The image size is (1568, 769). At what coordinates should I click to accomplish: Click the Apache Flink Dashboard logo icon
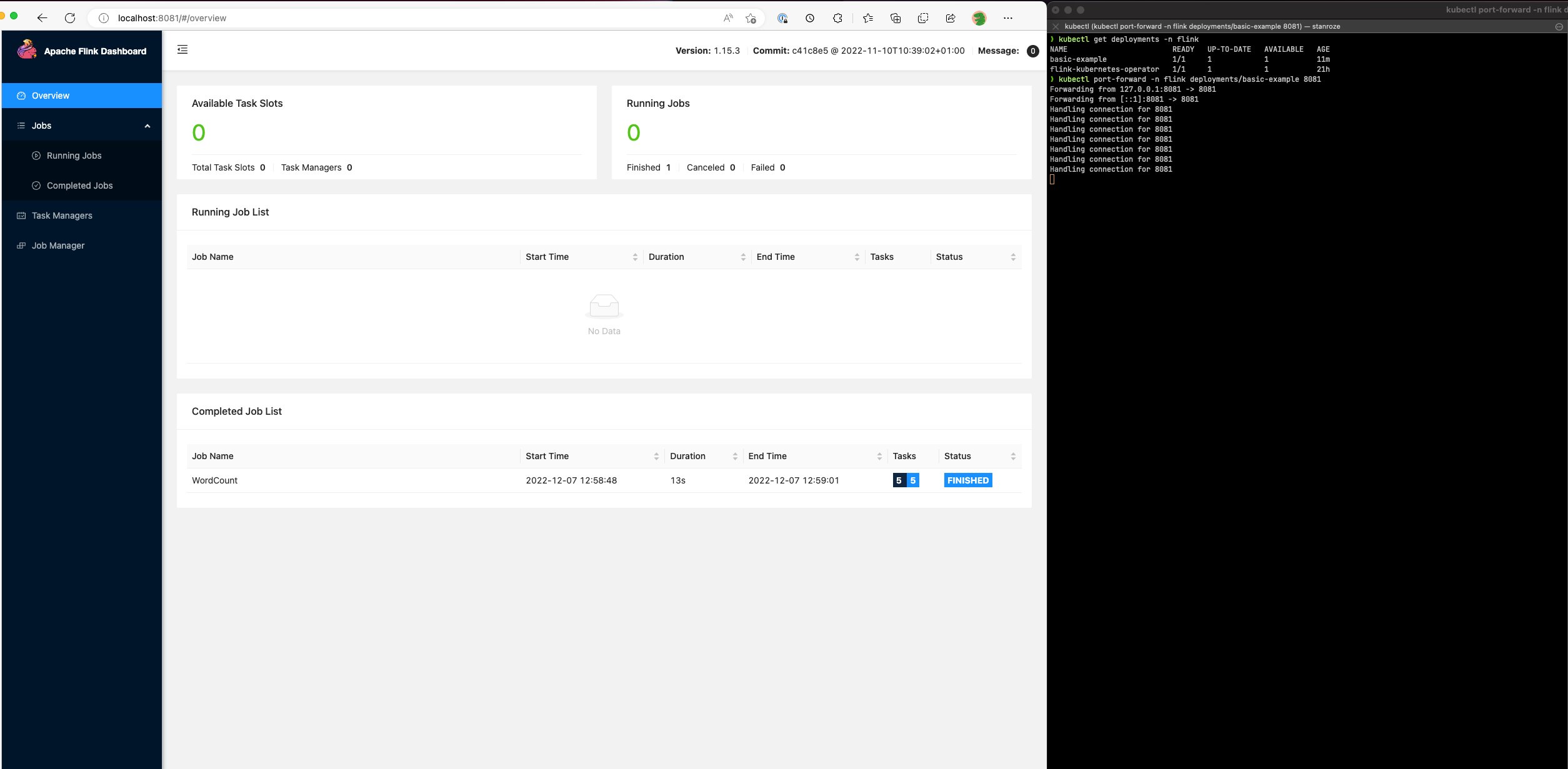coord(28,50)
